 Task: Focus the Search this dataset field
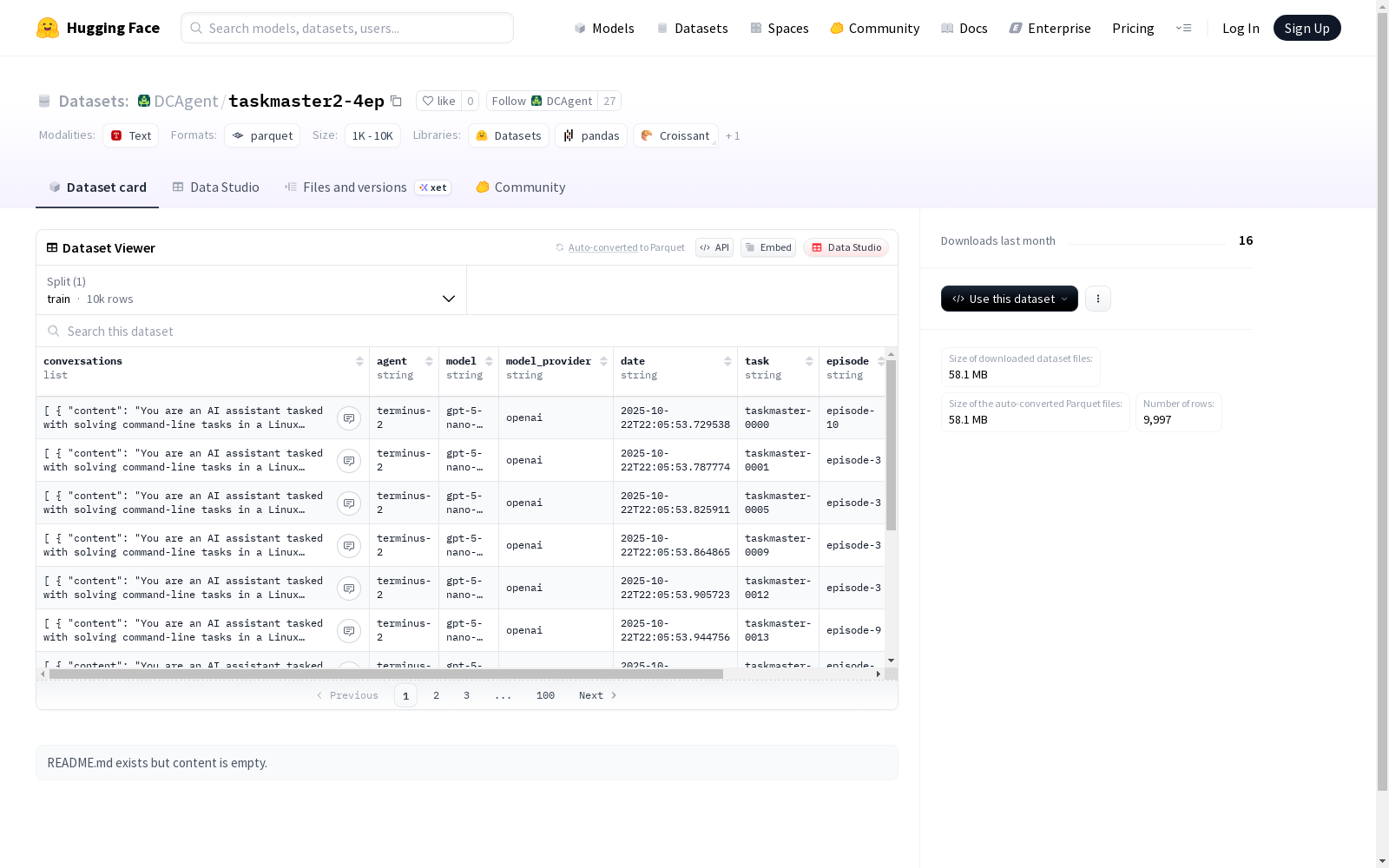coord(467,331)
